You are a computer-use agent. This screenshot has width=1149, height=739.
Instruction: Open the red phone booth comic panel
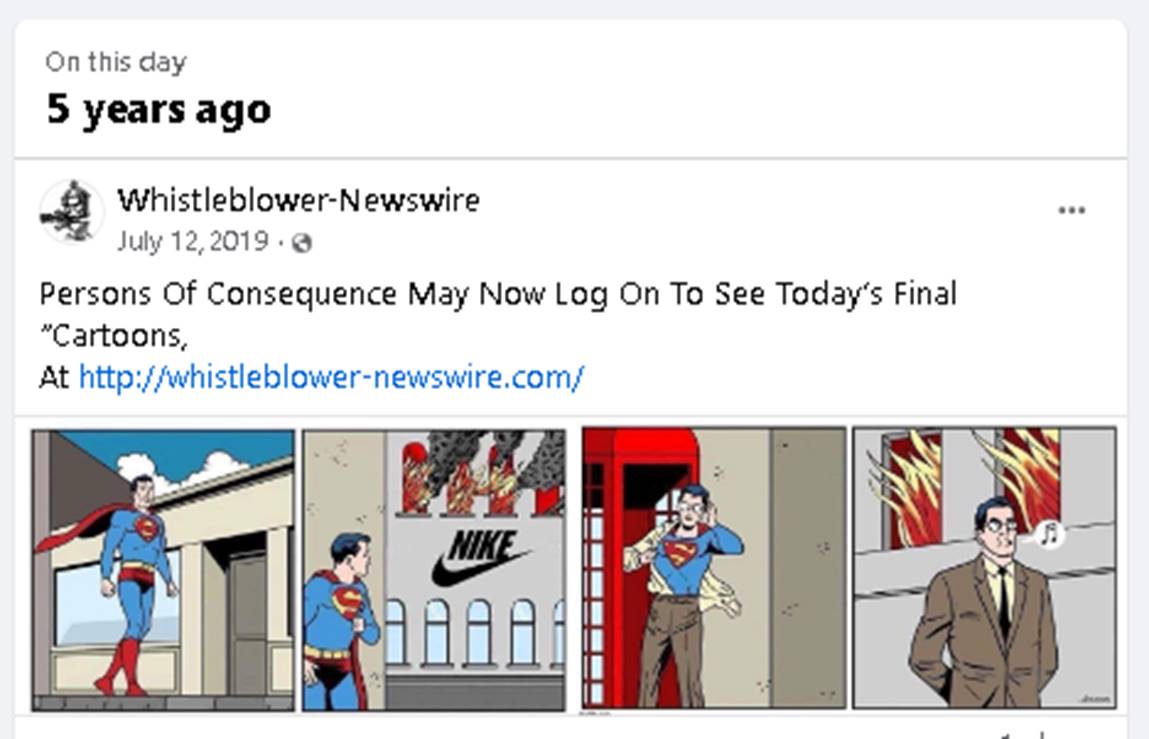click(x=714, y=568)
